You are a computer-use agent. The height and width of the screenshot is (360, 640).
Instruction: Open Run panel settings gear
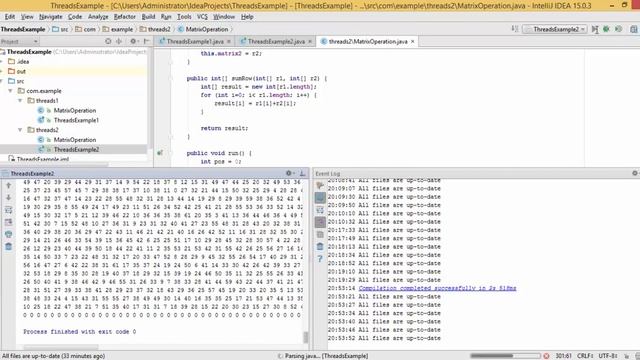pyautogui.click(x=289, y=173)
